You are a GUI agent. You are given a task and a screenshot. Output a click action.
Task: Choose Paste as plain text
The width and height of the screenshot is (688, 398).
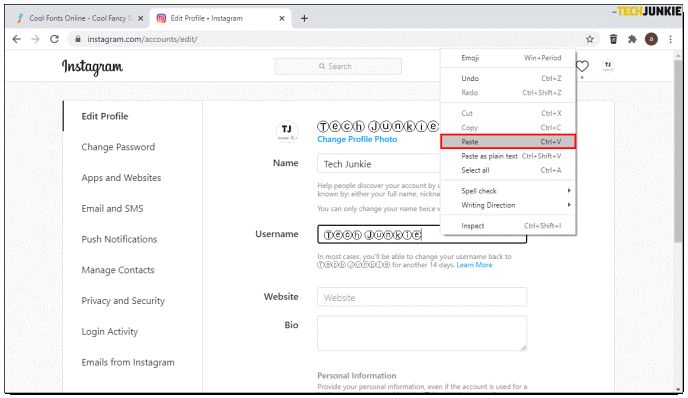[508, 156]
